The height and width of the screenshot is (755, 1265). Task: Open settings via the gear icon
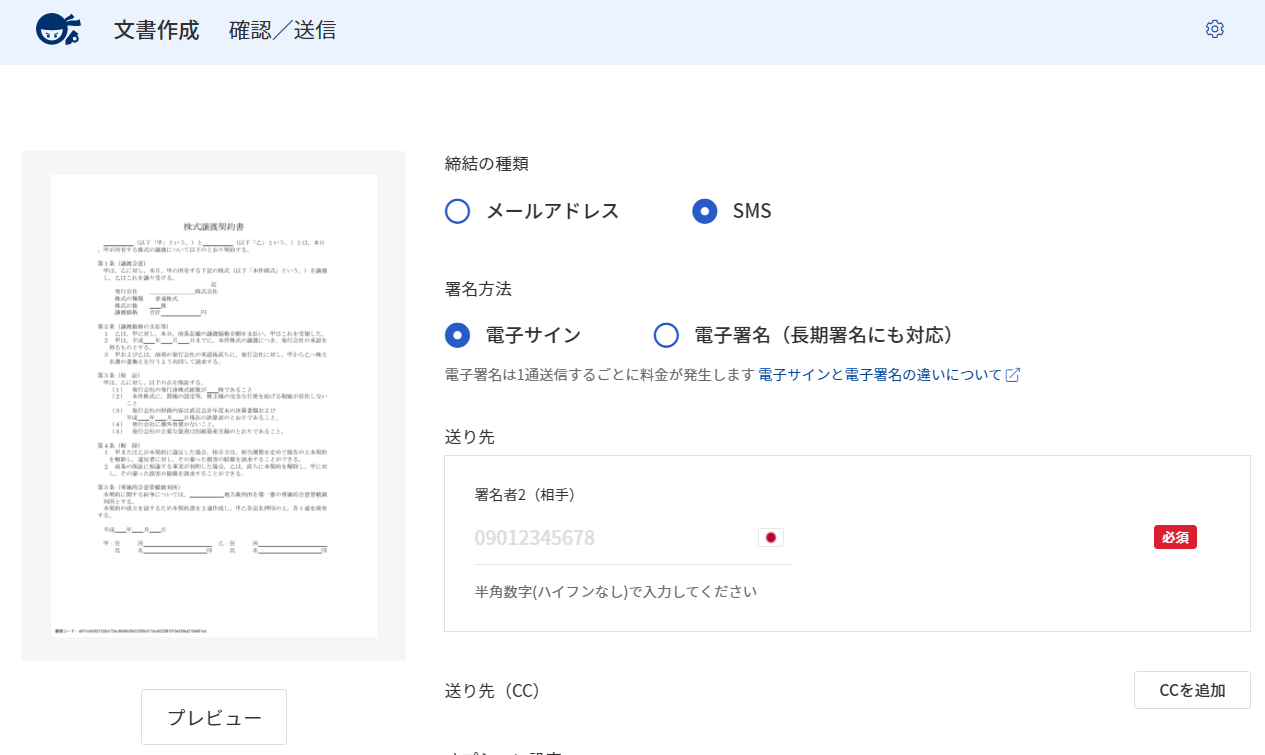tap(1214, 29)
